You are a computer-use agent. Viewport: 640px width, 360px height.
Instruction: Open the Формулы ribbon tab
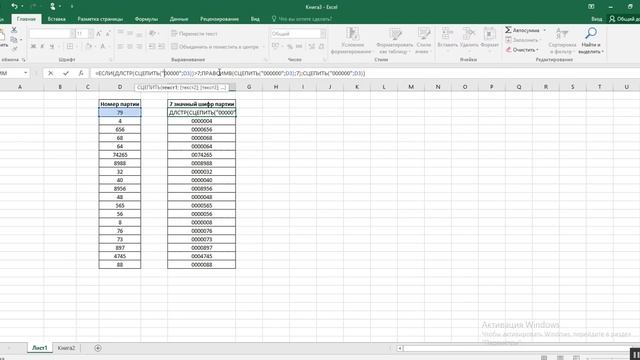(x=146, y=19)
